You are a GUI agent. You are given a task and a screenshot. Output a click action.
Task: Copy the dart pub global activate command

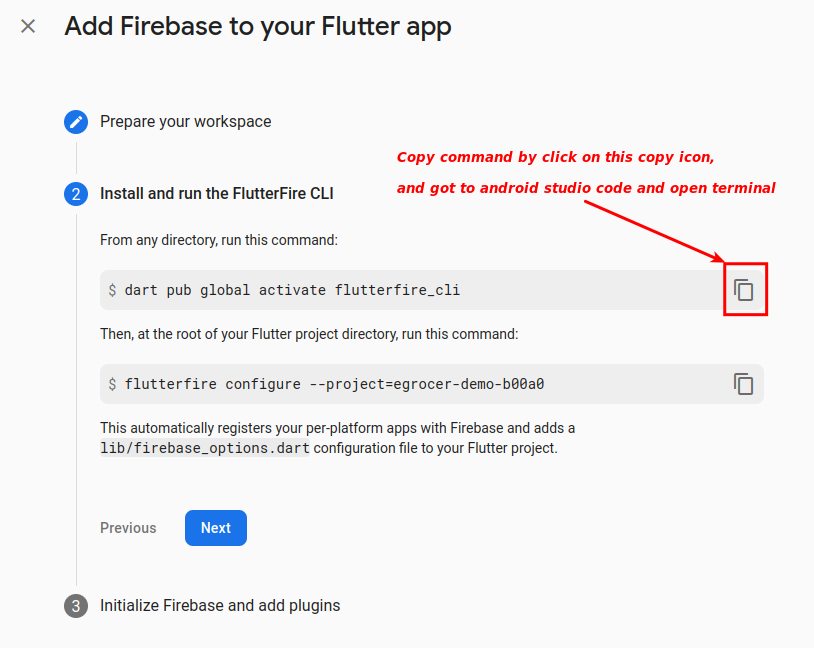click(x=743, y=290)
